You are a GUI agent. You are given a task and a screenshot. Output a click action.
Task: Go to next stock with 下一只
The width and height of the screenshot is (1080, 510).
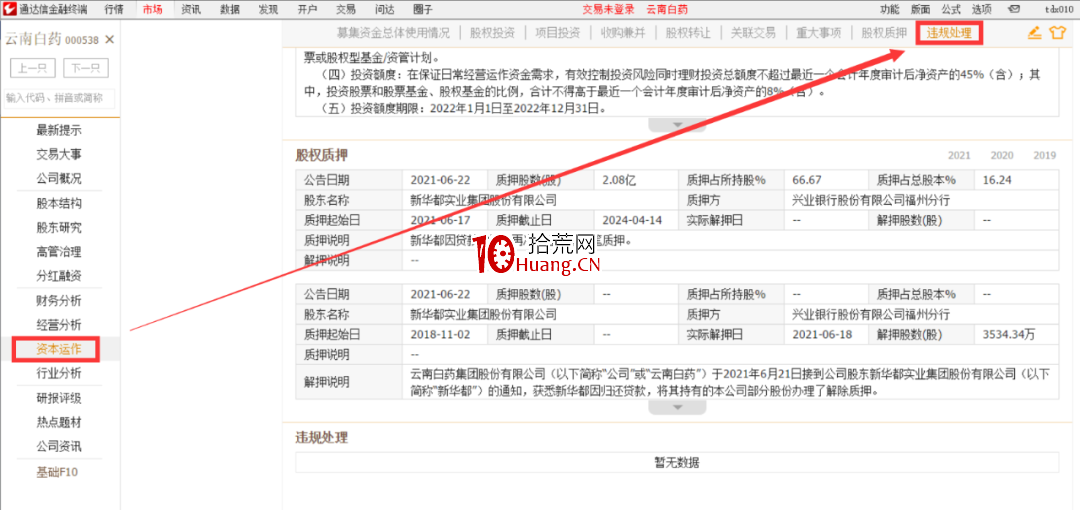pos(86,68)
